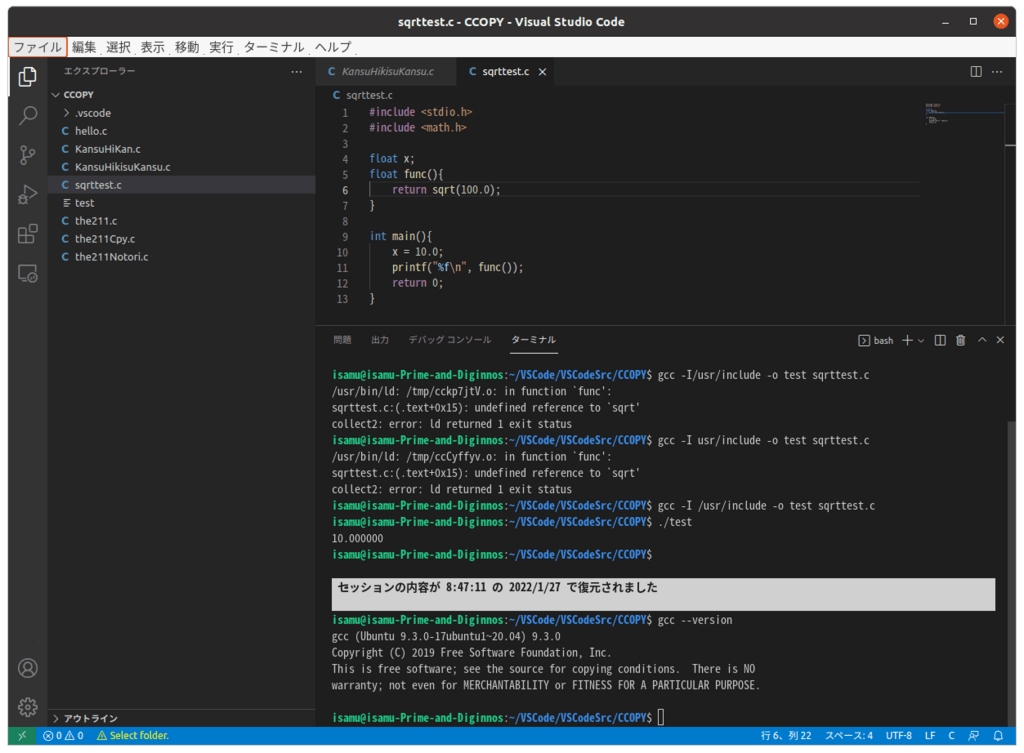Open the211Notori.c in the explorer
Image resolution: width=1024 pixels, height=753 pixels.
[181, 257]
